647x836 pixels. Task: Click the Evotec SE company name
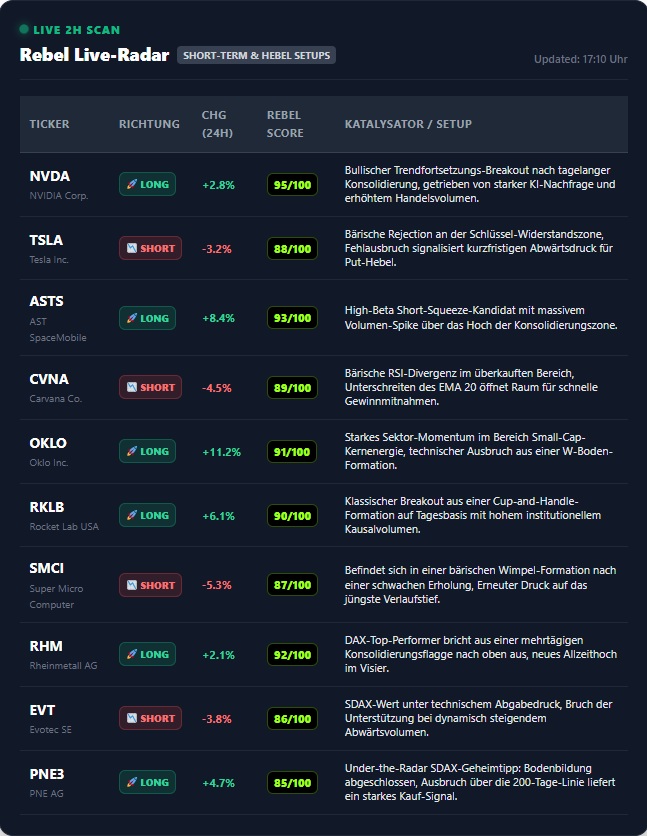[51, 730]
